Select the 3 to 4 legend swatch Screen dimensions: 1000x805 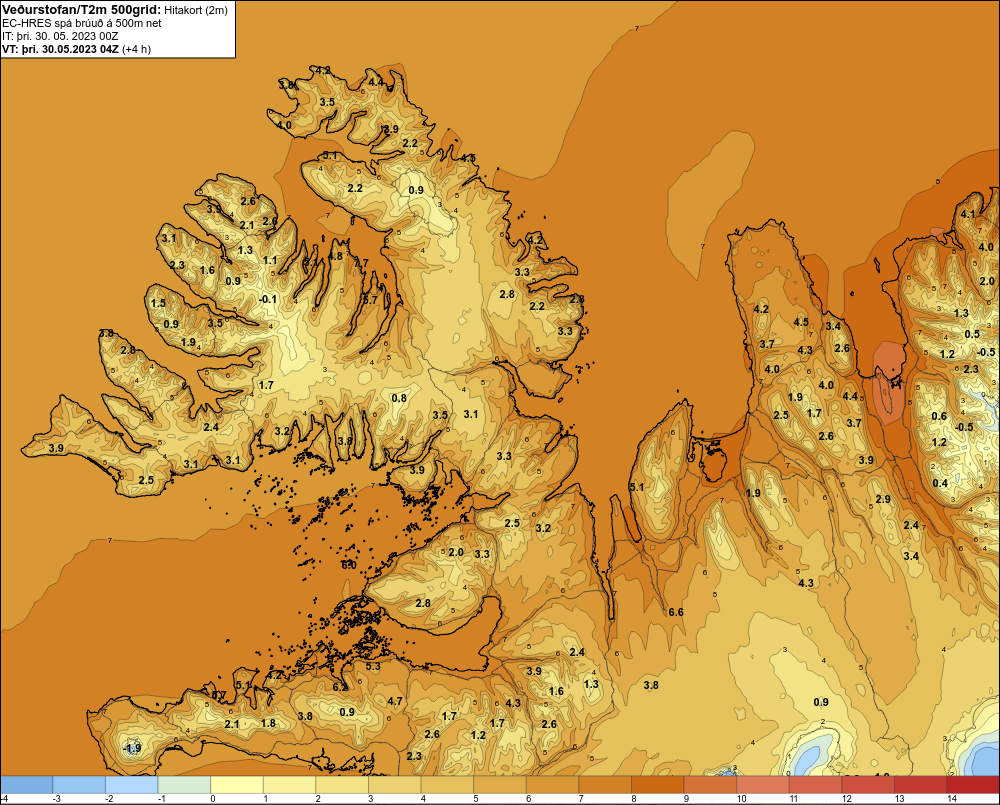tap(394, 785)
